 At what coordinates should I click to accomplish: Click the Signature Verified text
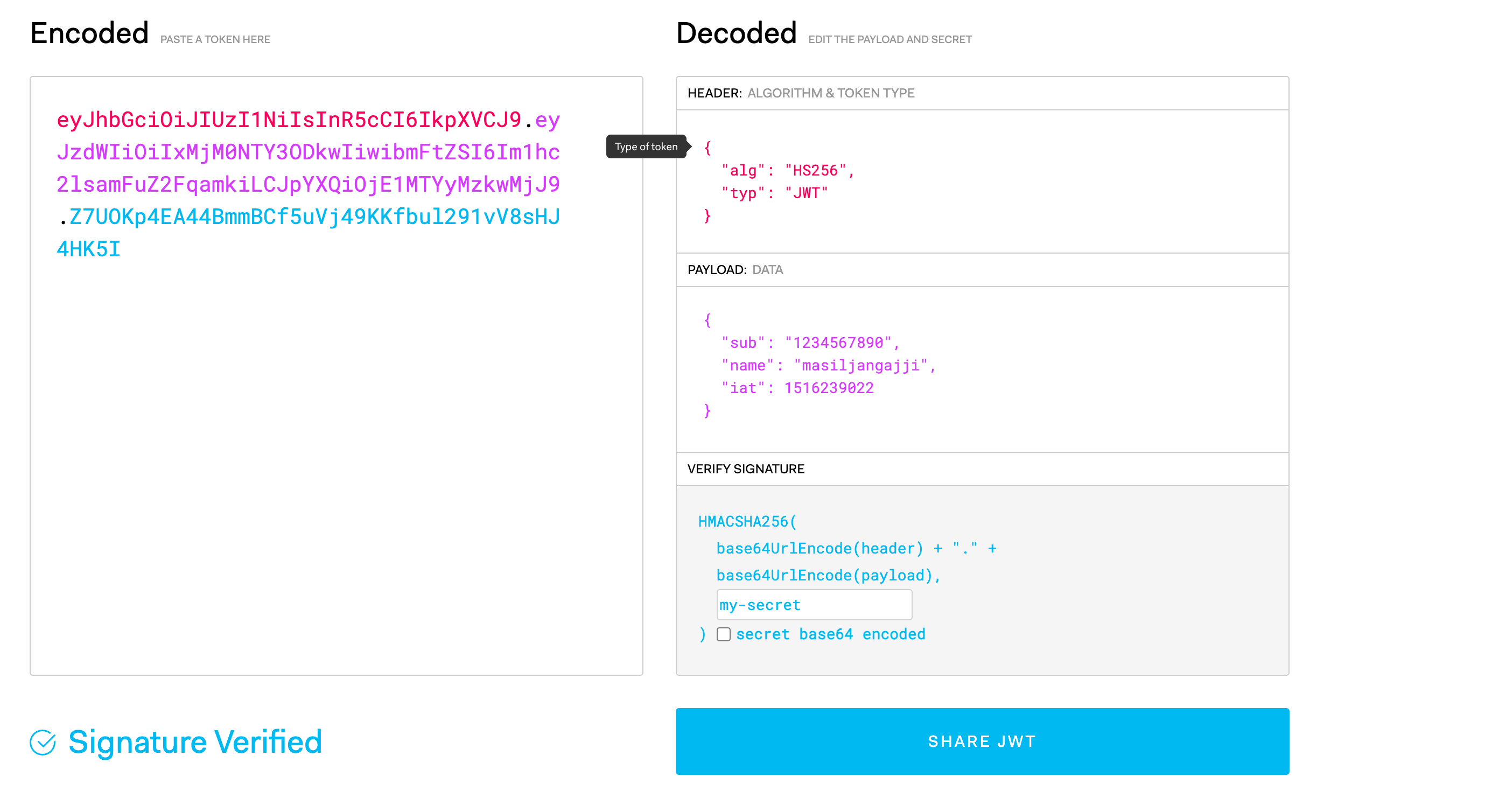(195, 741)
